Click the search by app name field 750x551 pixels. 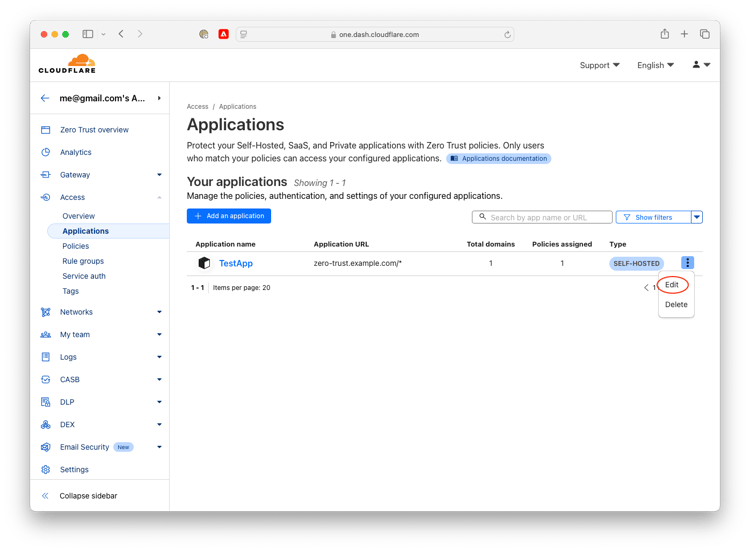pos(543,217)
